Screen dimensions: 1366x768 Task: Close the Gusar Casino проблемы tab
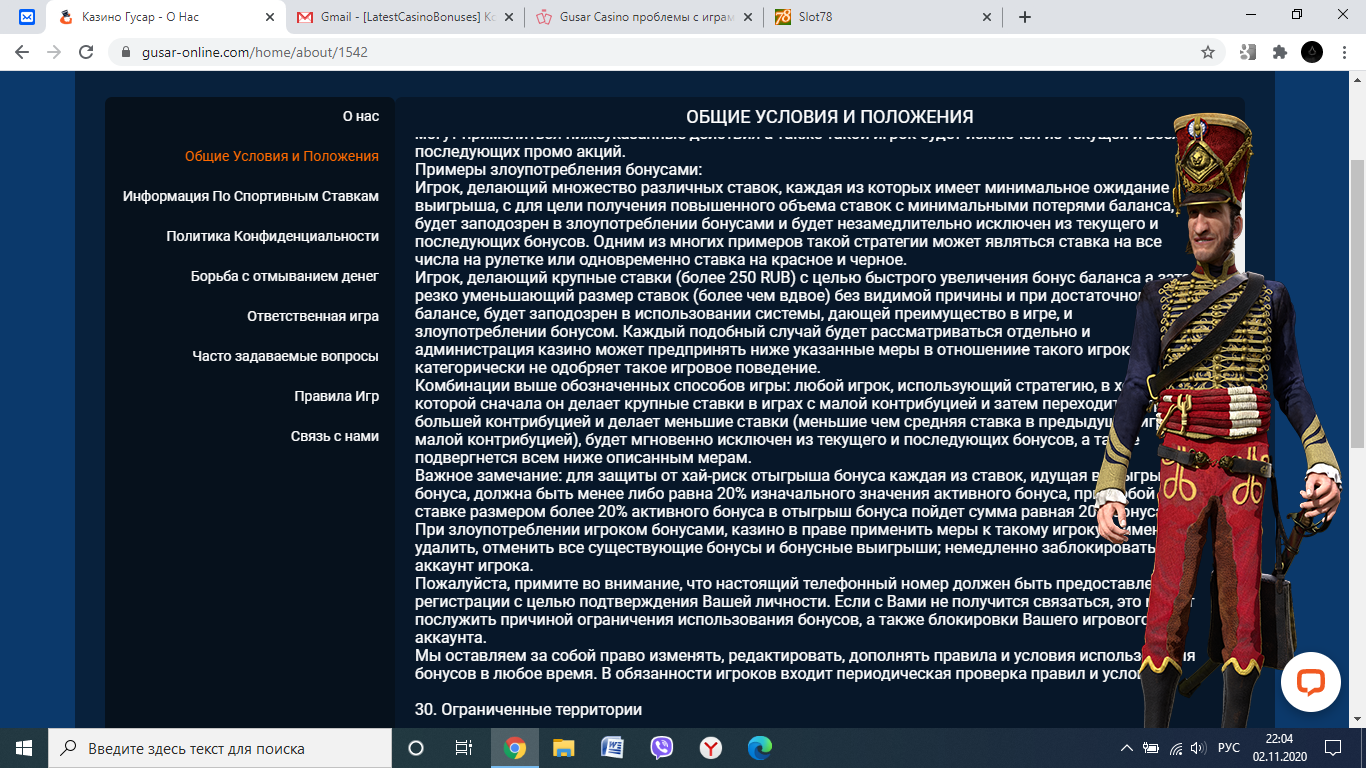point(747,17)
